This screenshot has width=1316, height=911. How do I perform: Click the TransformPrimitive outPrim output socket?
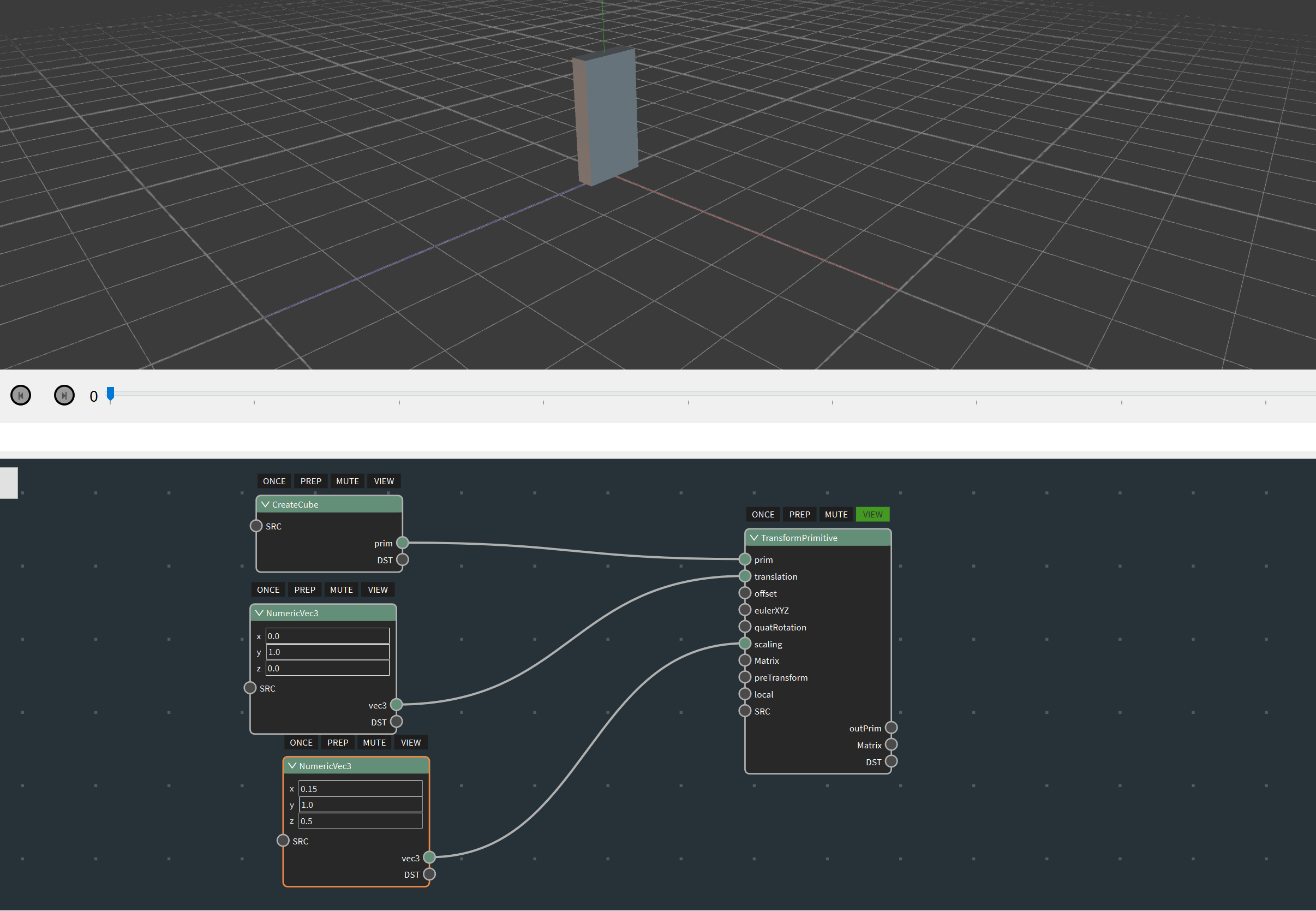pos(892,728)
